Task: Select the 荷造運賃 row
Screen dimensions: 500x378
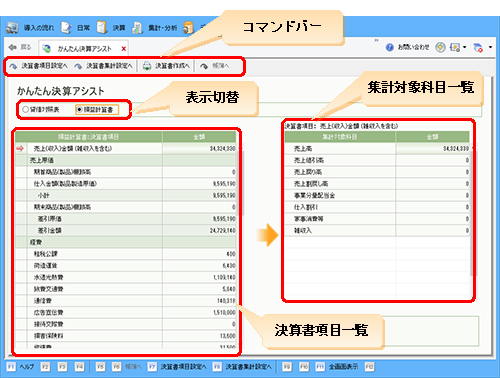Action: (x=126, y=266)
